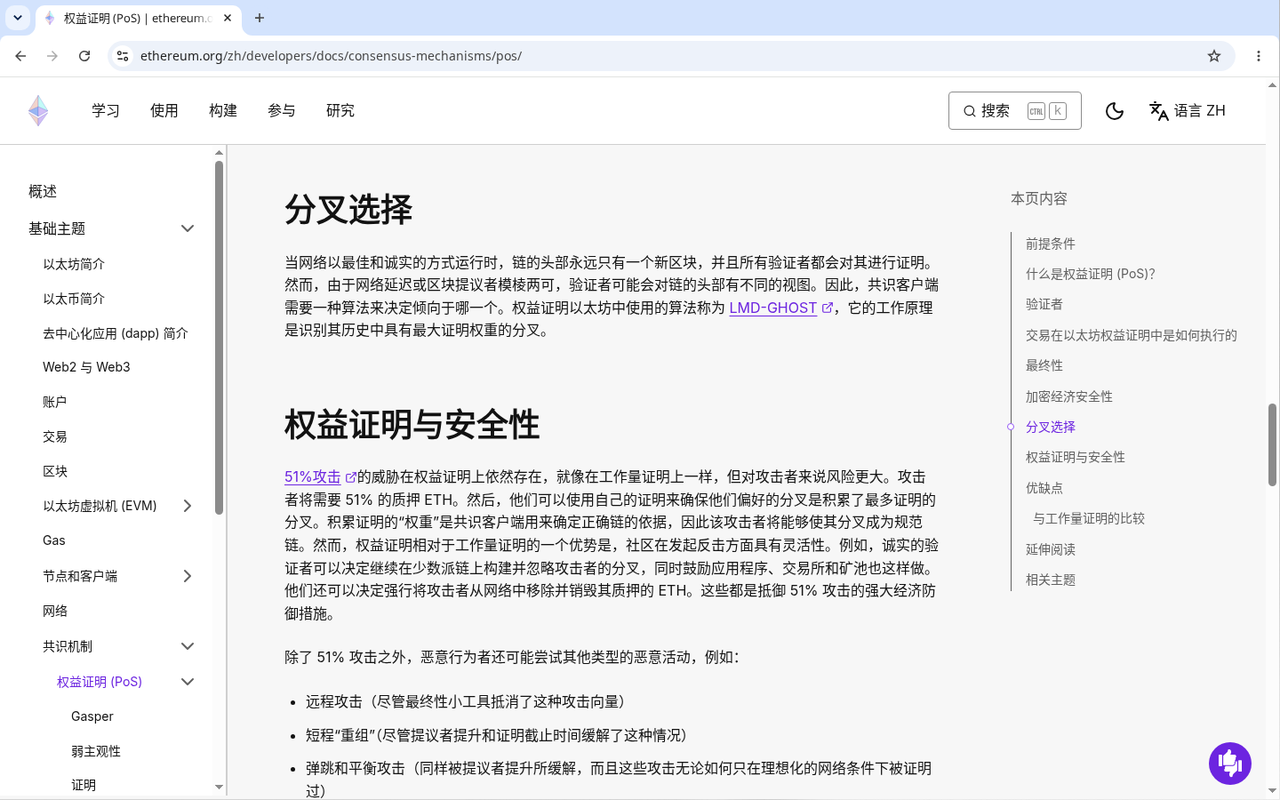
Task: Select 以太坊简介 in the sidebar
Action: 74,264
